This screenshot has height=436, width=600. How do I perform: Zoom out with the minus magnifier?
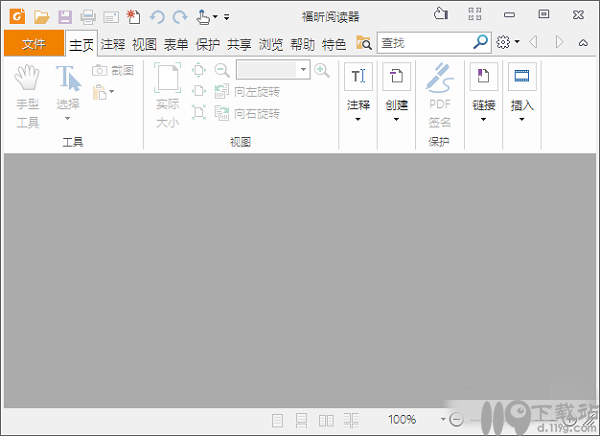click(x=222, y=70)
